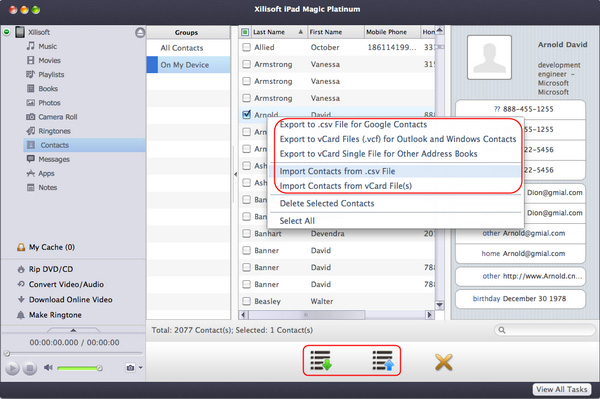Click the Play button
The height and width of the screenshot is (399, 600).
(x=12, y=368)
